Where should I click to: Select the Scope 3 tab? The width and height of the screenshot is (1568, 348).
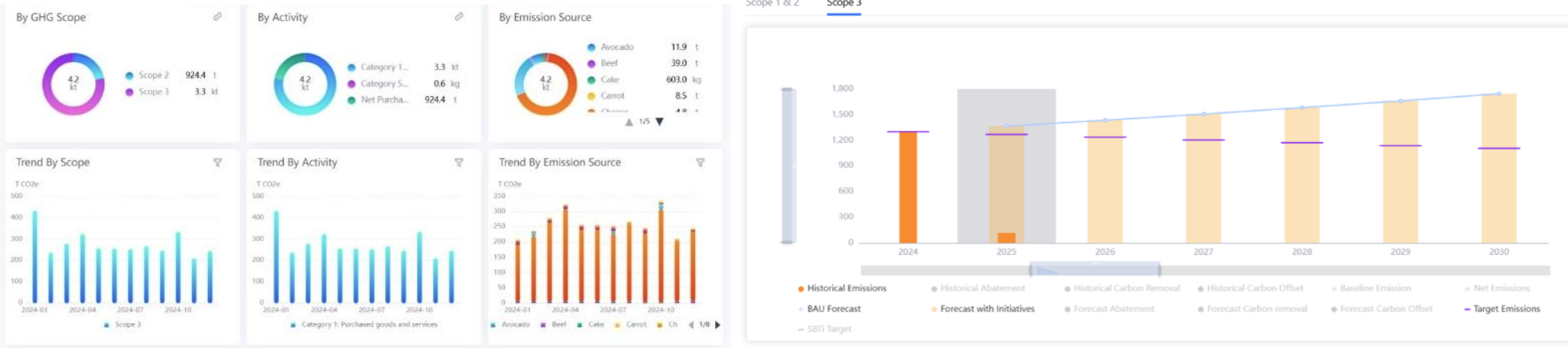(843, 4)
